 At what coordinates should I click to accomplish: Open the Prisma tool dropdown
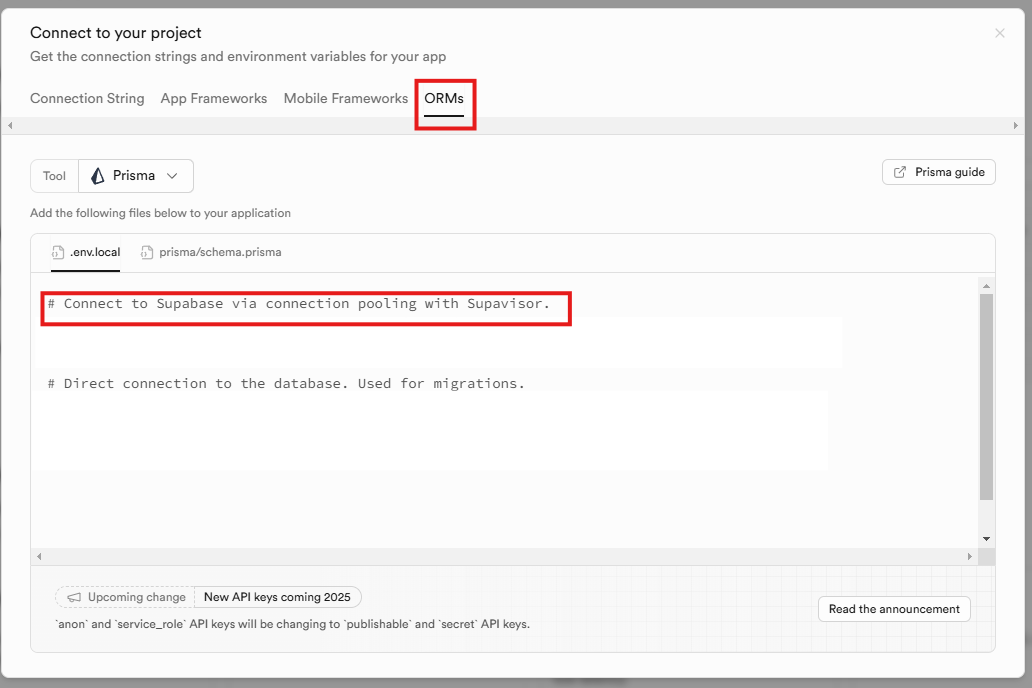(136, 176)
